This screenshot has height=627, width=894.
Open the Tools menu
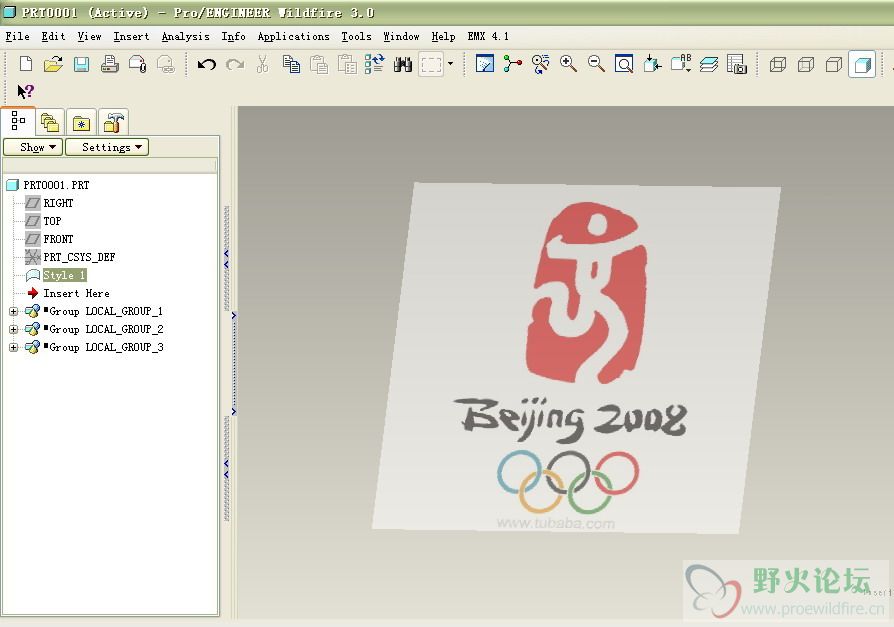(x=356, y=36)
